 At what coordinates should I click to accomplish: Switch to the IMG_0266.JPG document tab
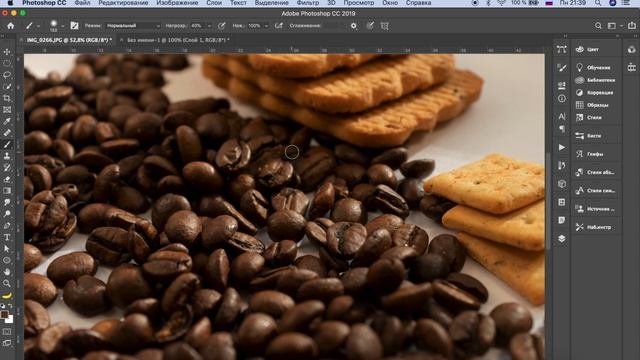[69, 40]
